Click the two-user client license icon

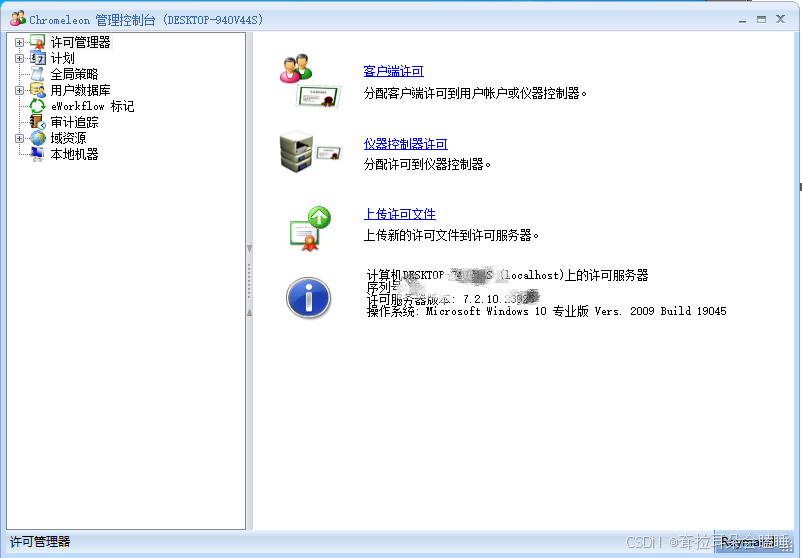coord(310,81)
